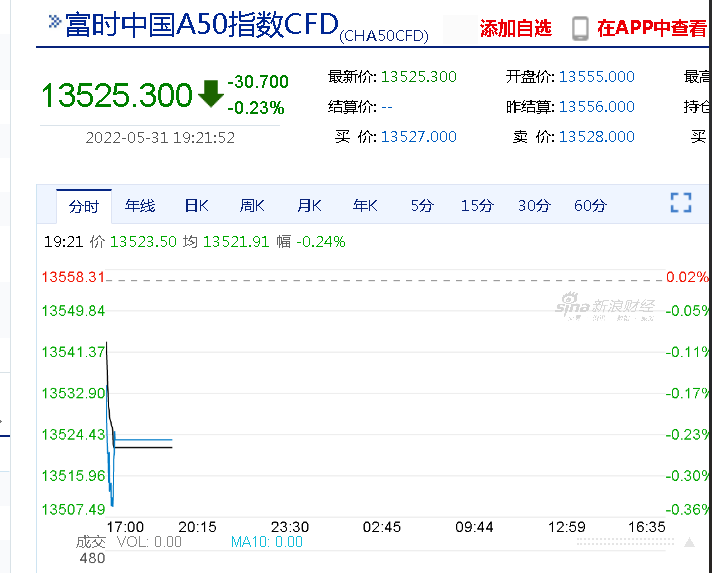
Task: Click the green down arrow price indicator
Action: pyautogui.click(x=211, y=94)
